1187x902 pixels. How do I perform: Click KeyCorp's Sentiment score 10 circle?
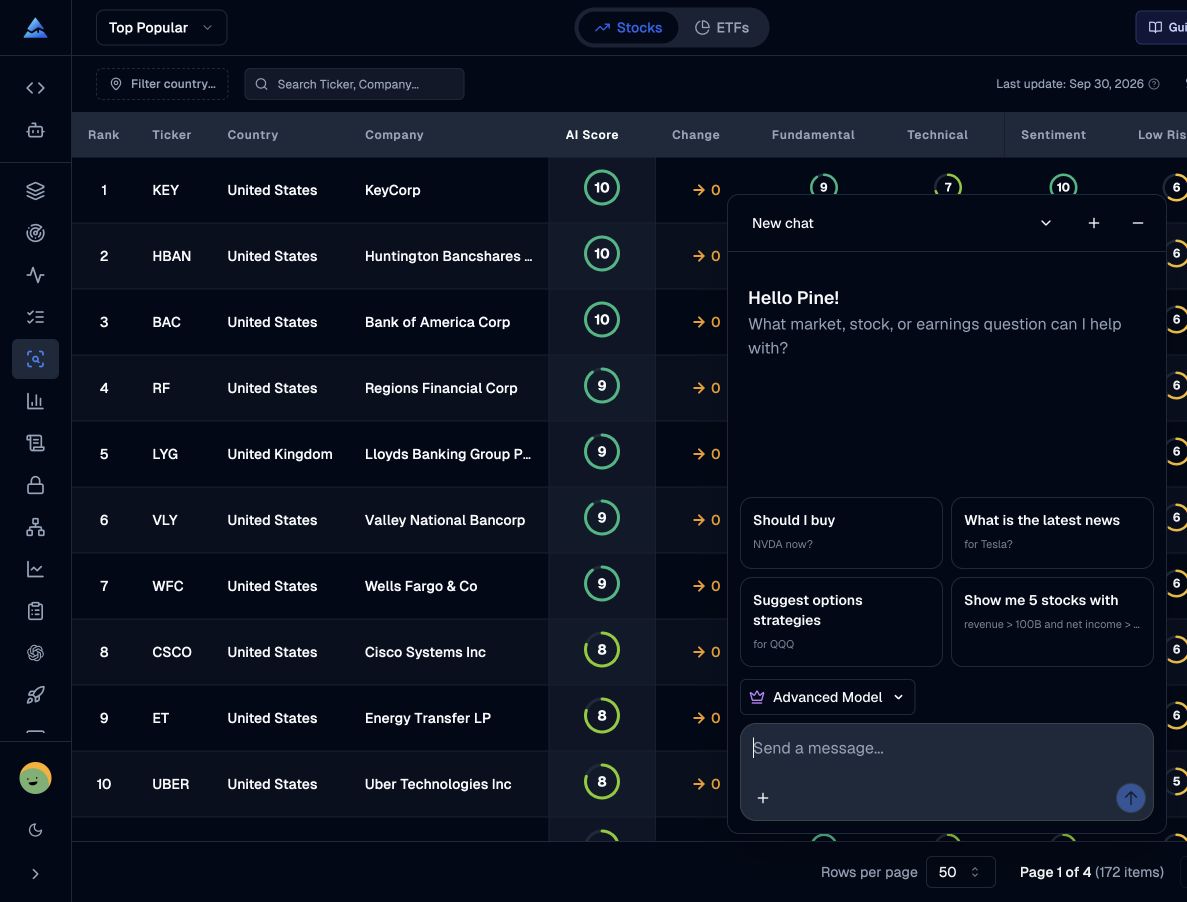(x=1063, y=187)
